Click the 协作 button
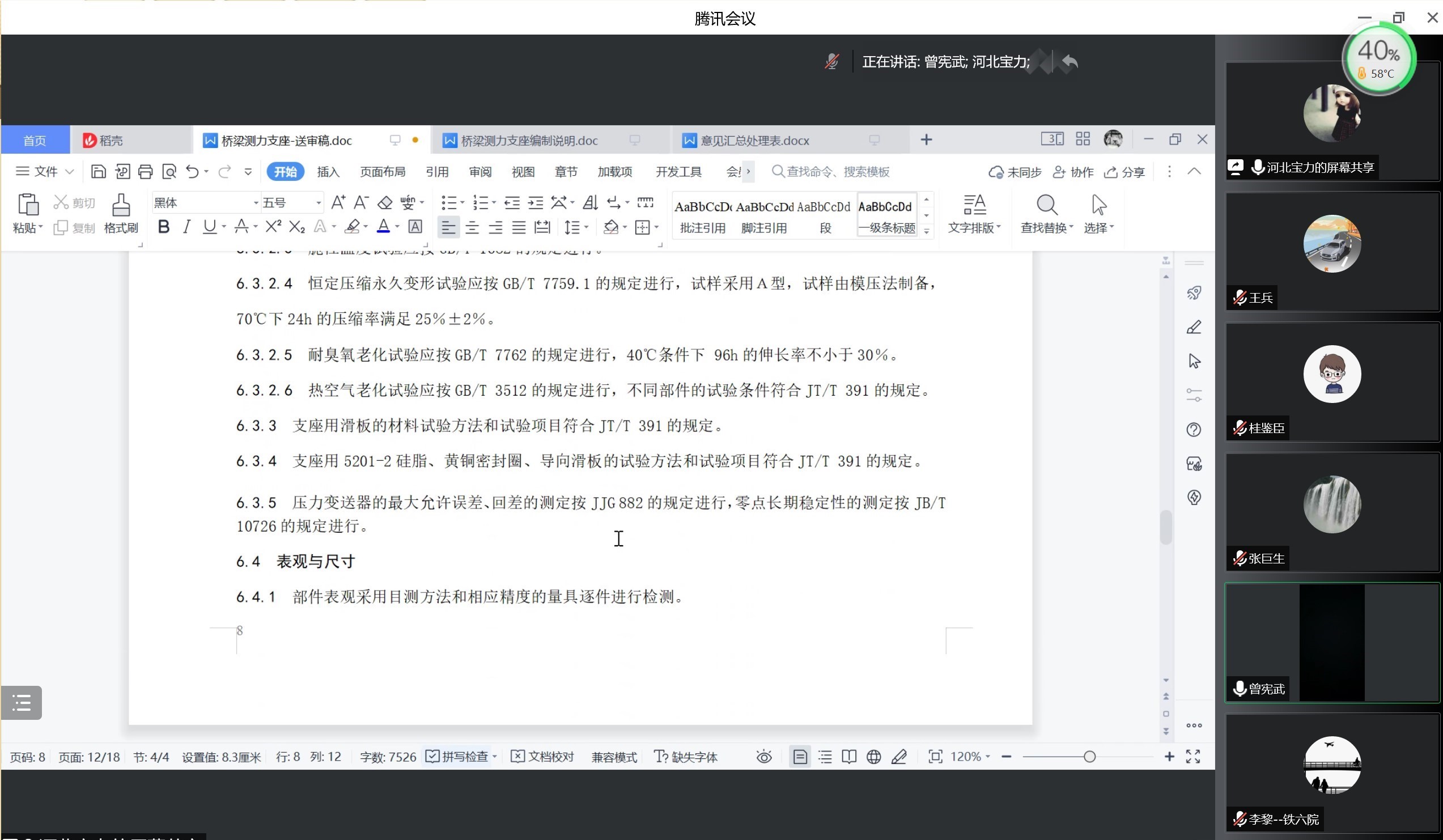 click(1073, 172)
